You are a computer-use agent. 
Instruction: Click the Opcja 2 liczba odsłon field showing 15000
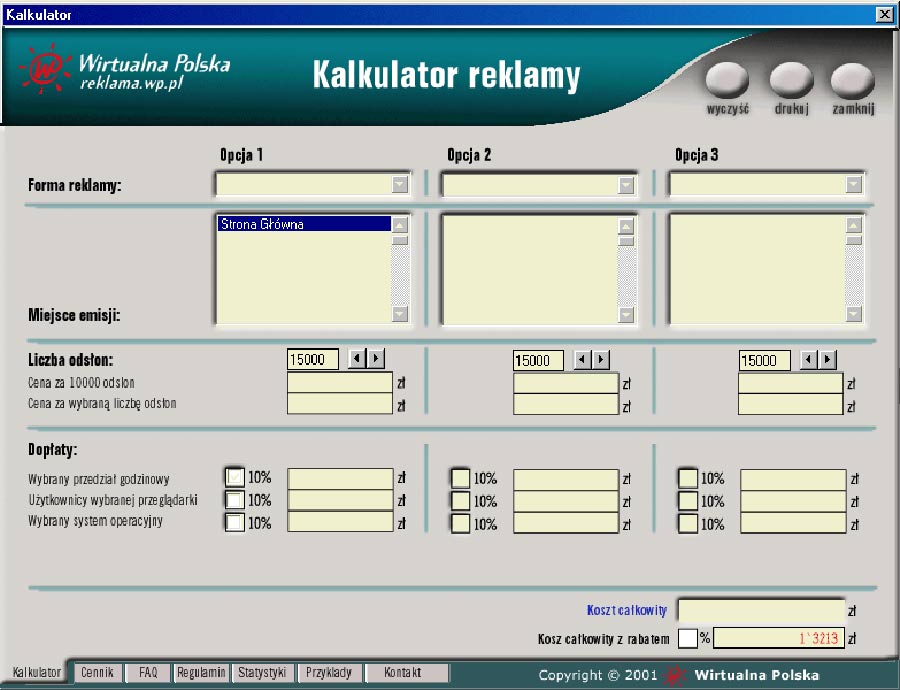click(538, 360)
